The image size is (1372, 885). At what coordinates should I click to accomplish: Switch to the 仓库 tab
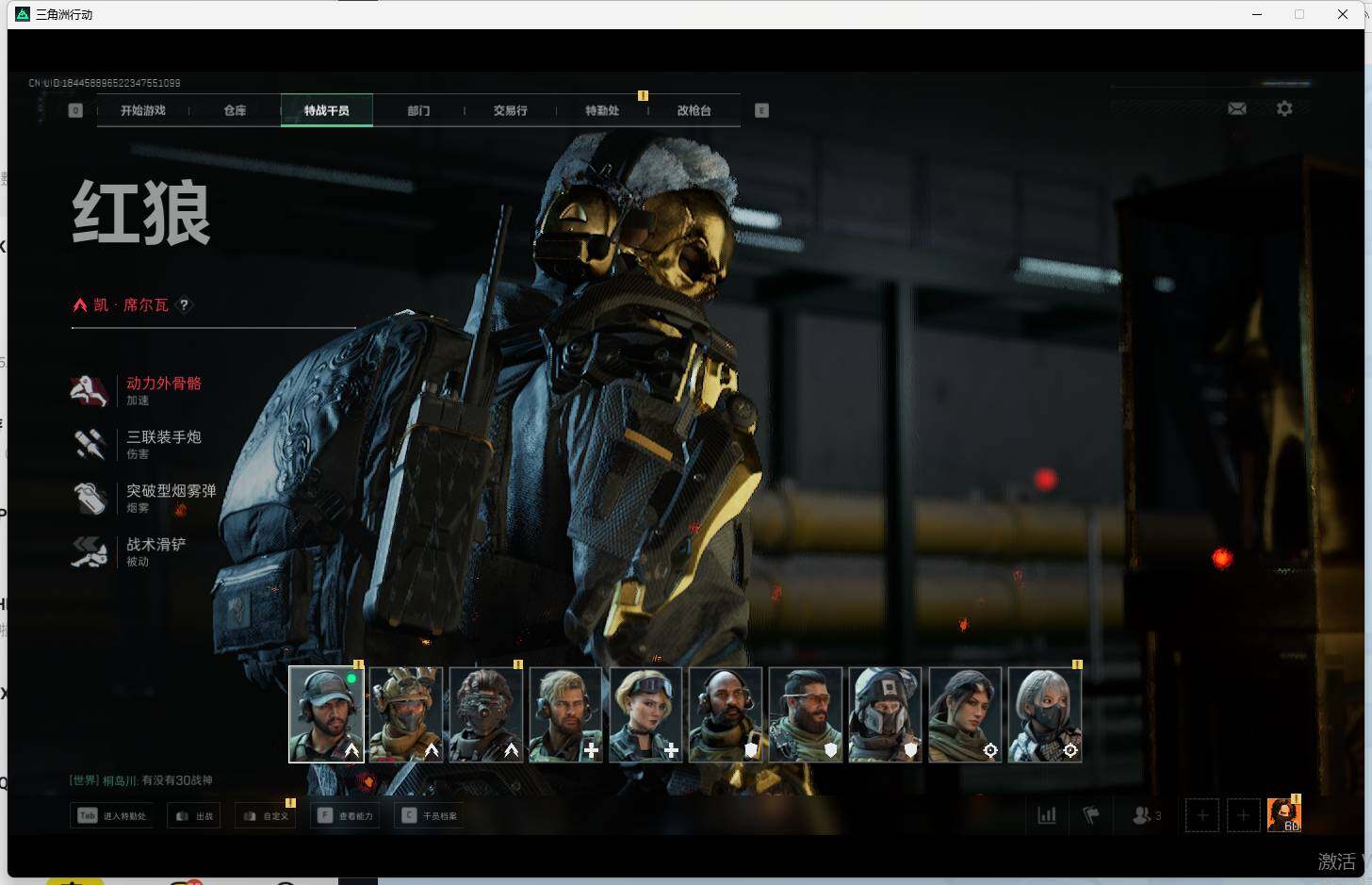click(236, 110)
